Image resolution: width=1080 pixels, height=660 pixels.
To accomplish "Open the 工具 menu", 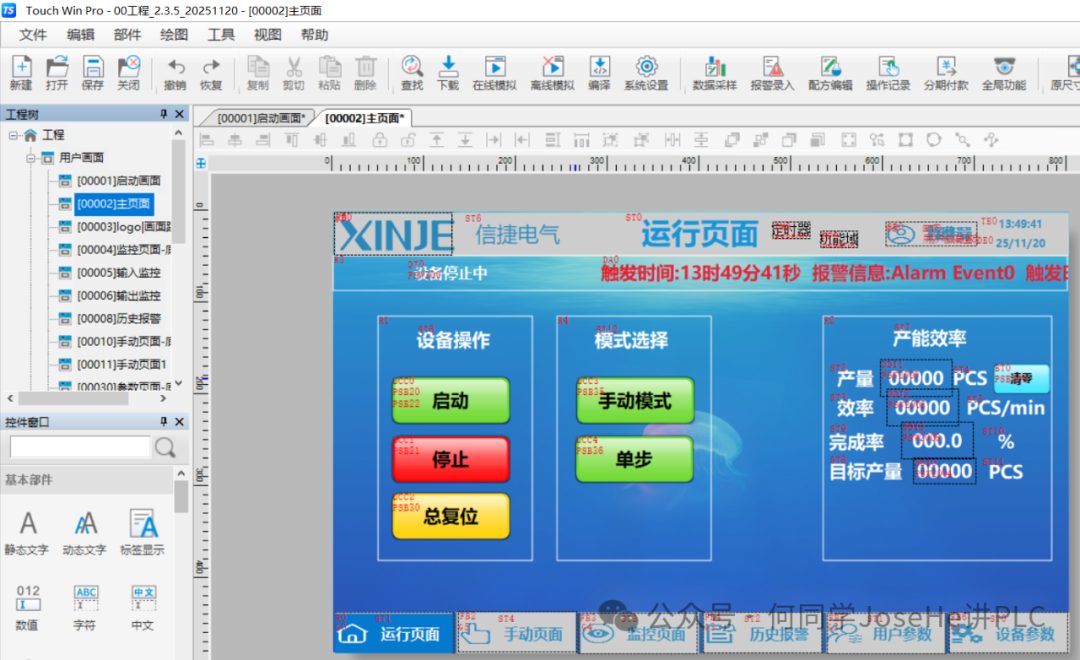I will point(221,34).
